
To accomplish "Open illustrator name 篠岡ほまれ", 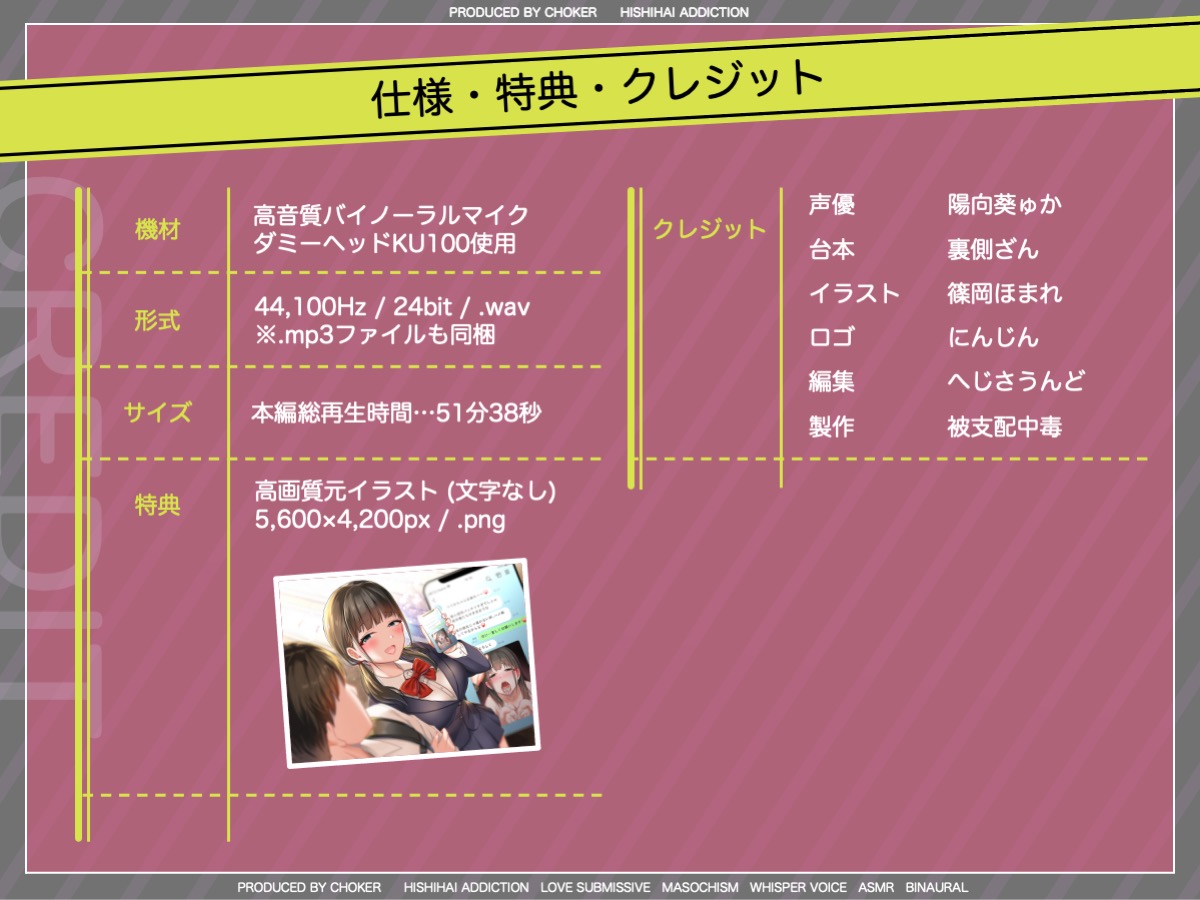I will click(x=1004, y=293).
